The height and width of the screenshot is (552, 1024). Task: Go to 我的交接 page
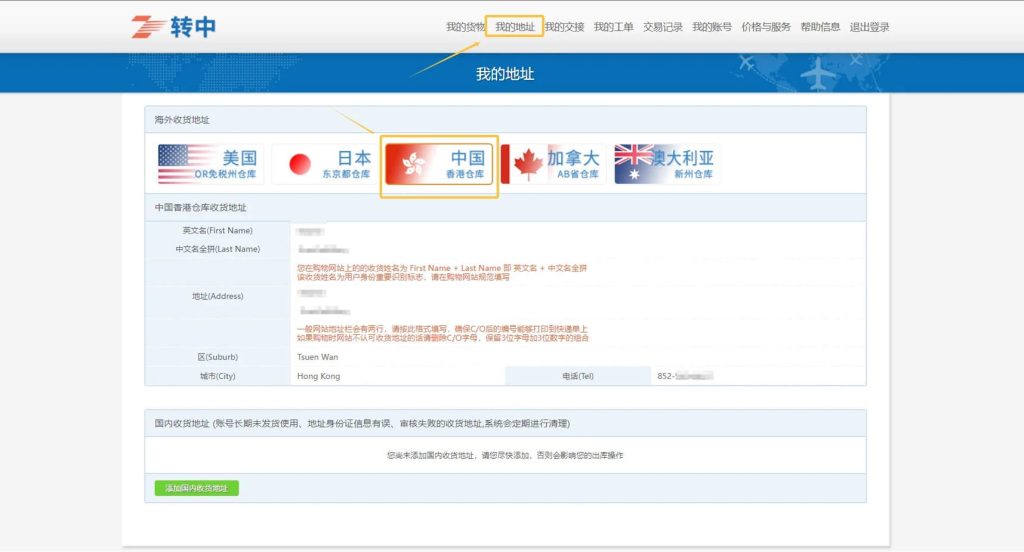click(564, 27)
